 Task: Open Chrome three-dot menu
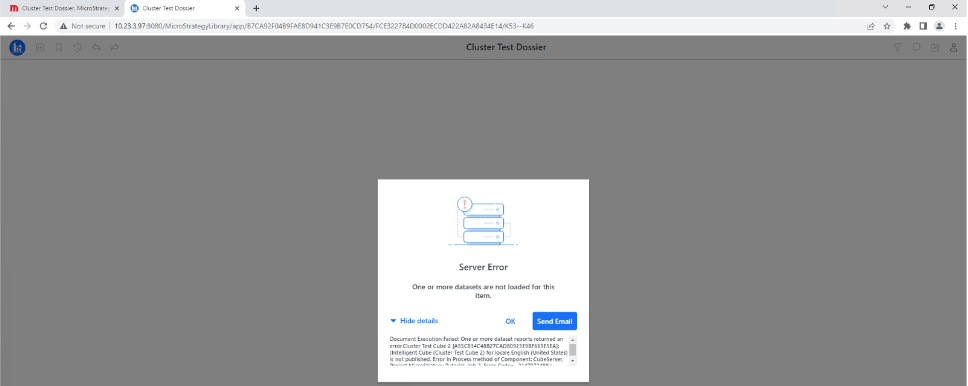[955, 26]
